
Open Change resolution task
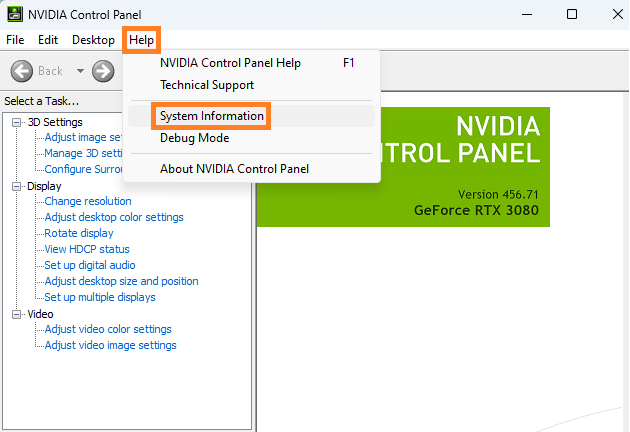pos(88,201)
